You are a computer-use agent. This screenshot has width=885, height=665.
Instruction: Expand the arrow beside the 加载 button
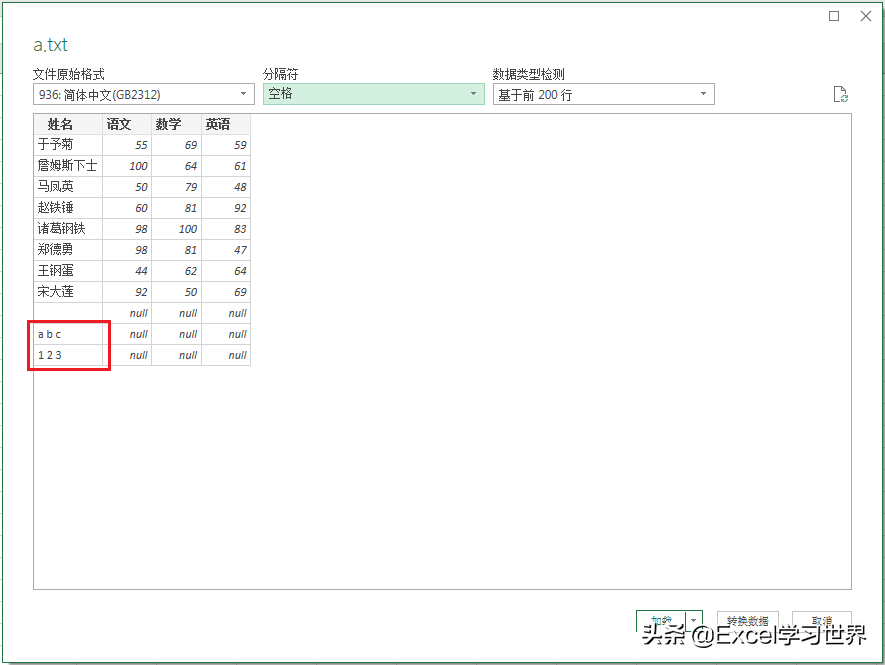[x=695, y=621]
